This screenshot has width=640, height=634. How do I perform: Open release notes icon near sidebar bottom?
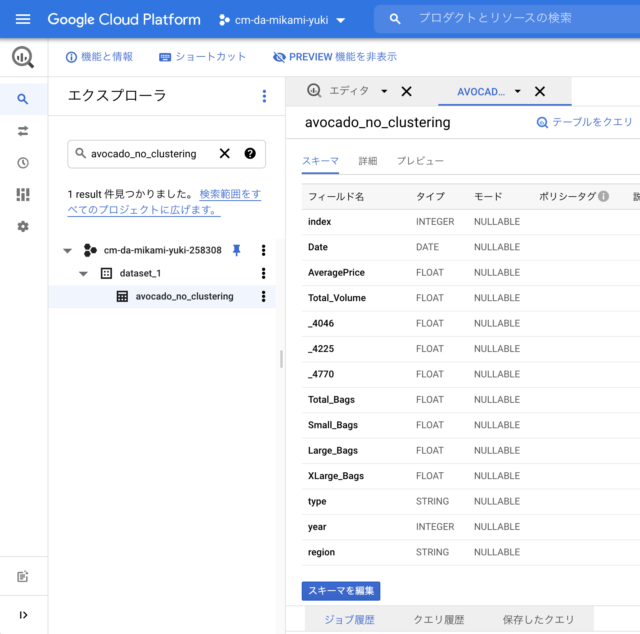[23, 576]
